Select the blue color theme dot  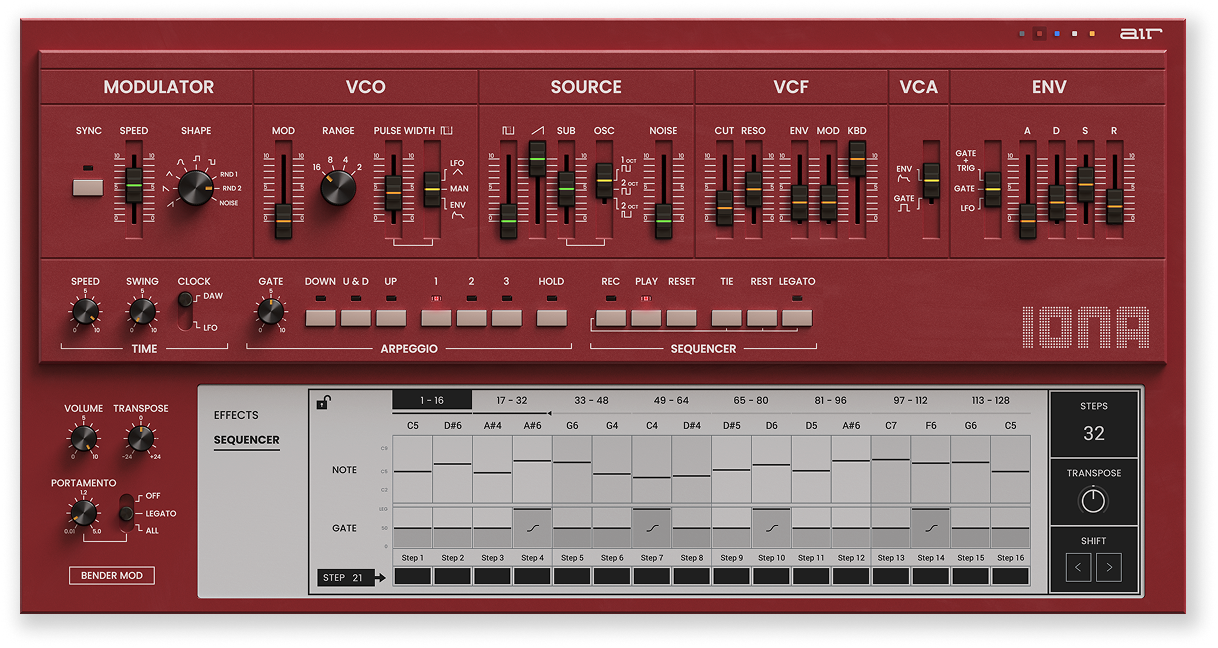point(1057,34)
